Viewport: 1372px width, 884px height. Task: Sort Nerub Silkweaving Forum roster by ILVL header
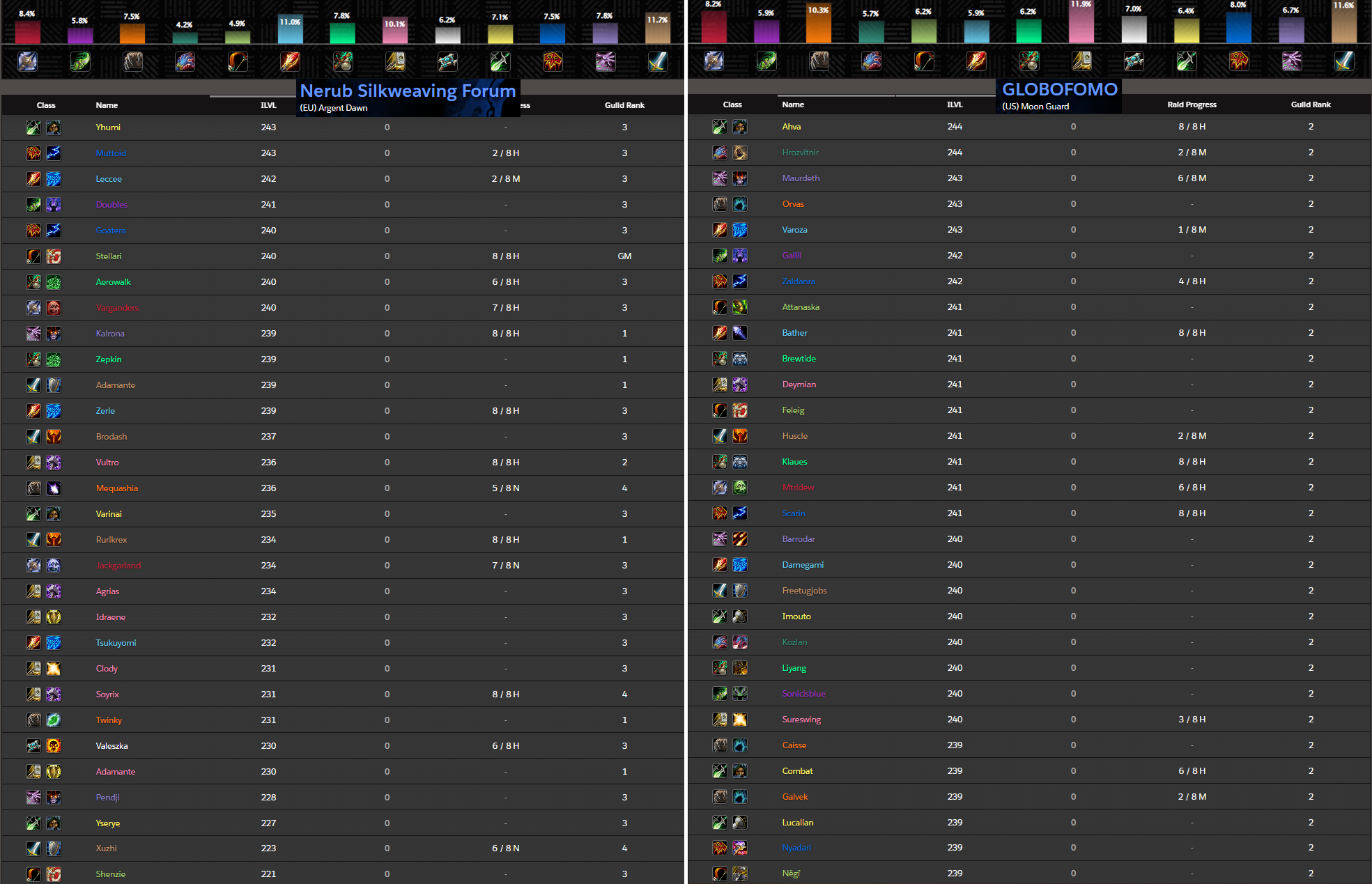tap(268, 105)
